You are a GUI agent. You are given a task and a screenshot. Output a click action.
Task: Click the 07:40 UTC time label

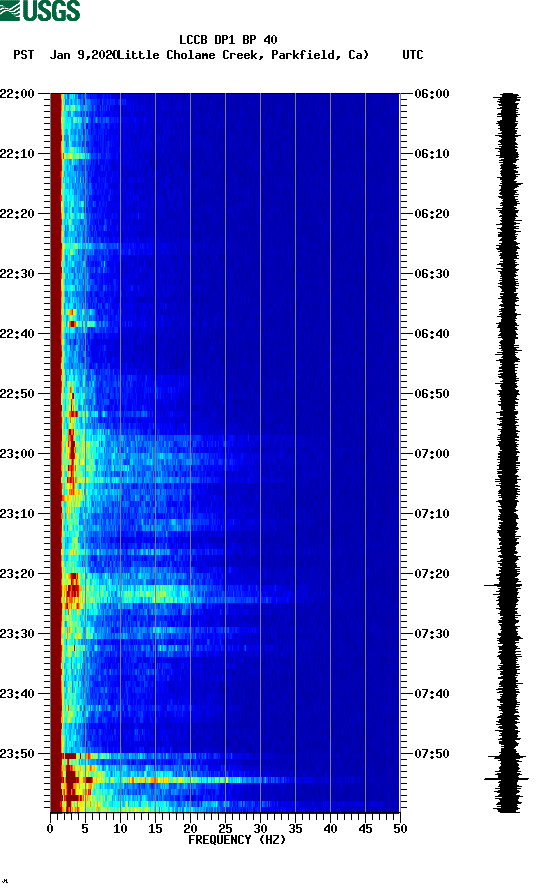pos(432,694)
